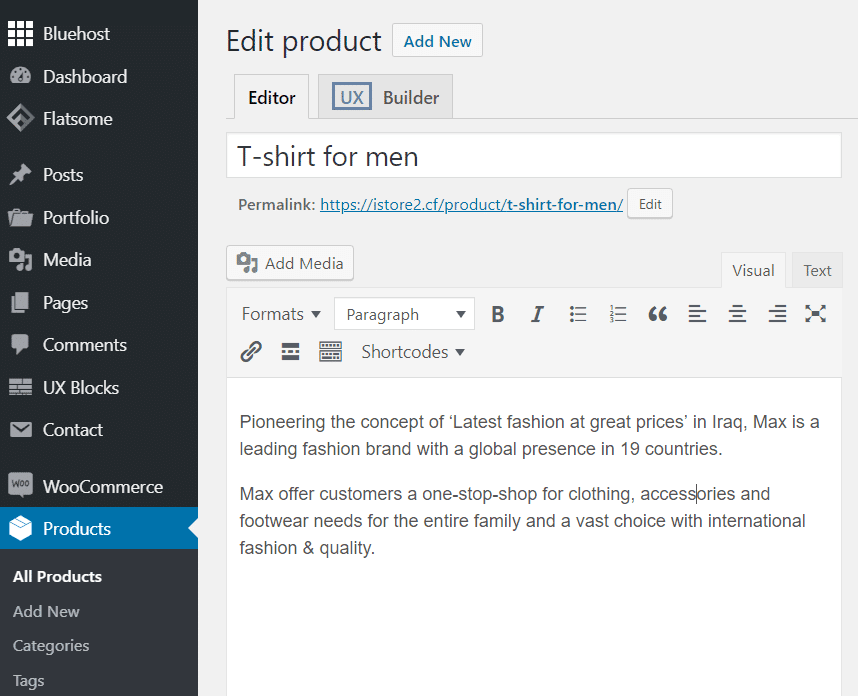Apply blockquote formatting
The width and height of the screenshot is (858, 696).
point(657,314)
